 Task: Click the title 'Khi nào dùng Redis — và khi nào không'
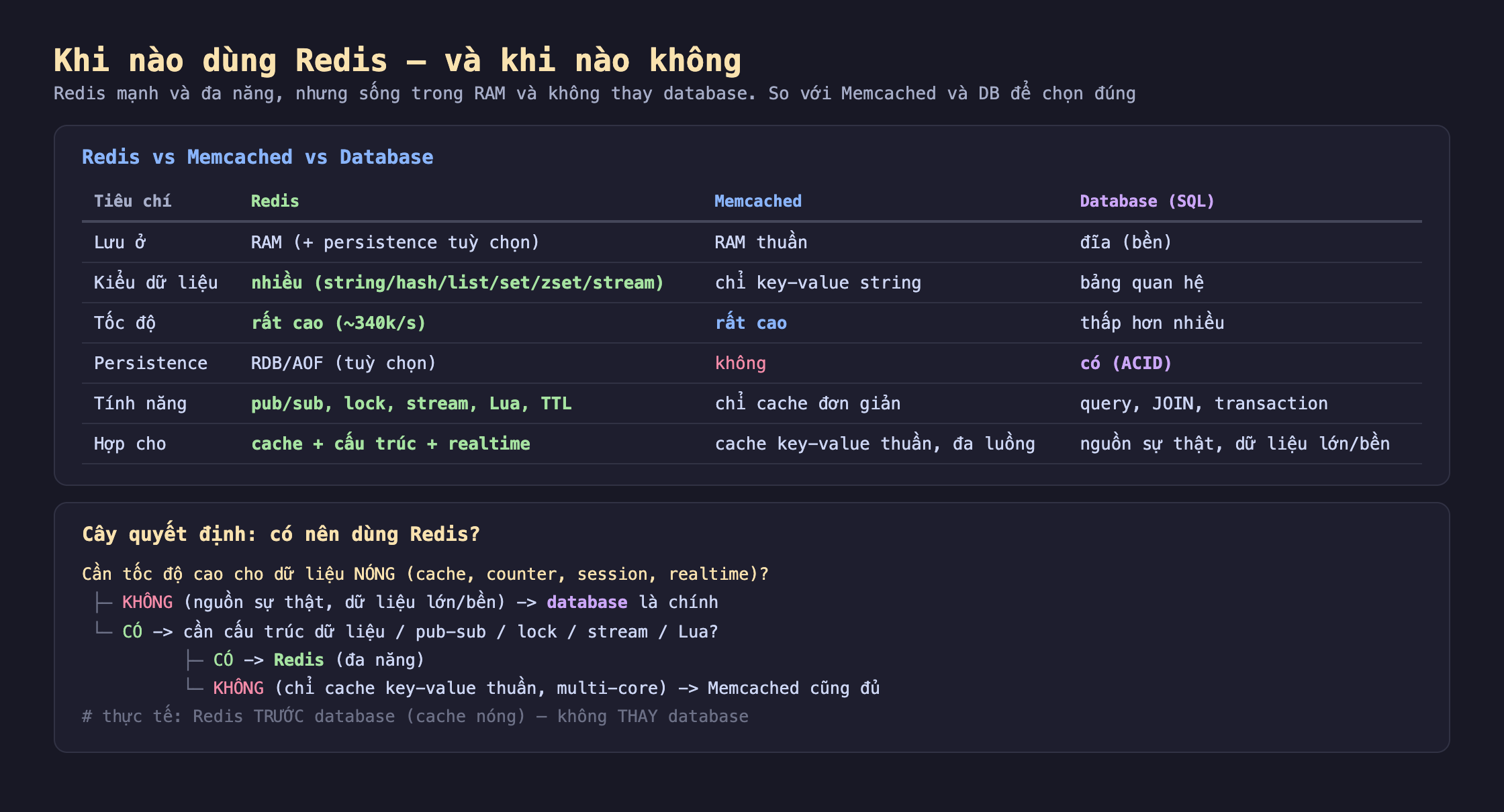coord(397,60)
